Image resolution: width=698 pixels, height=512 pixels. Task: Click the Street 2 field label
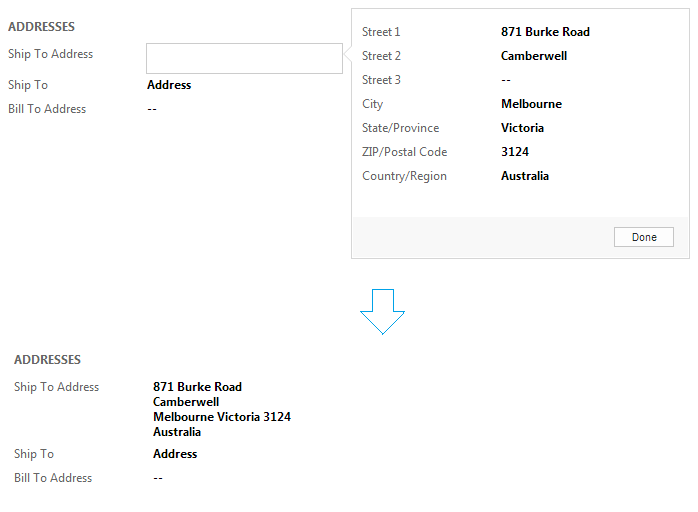[x=381, y=56]
